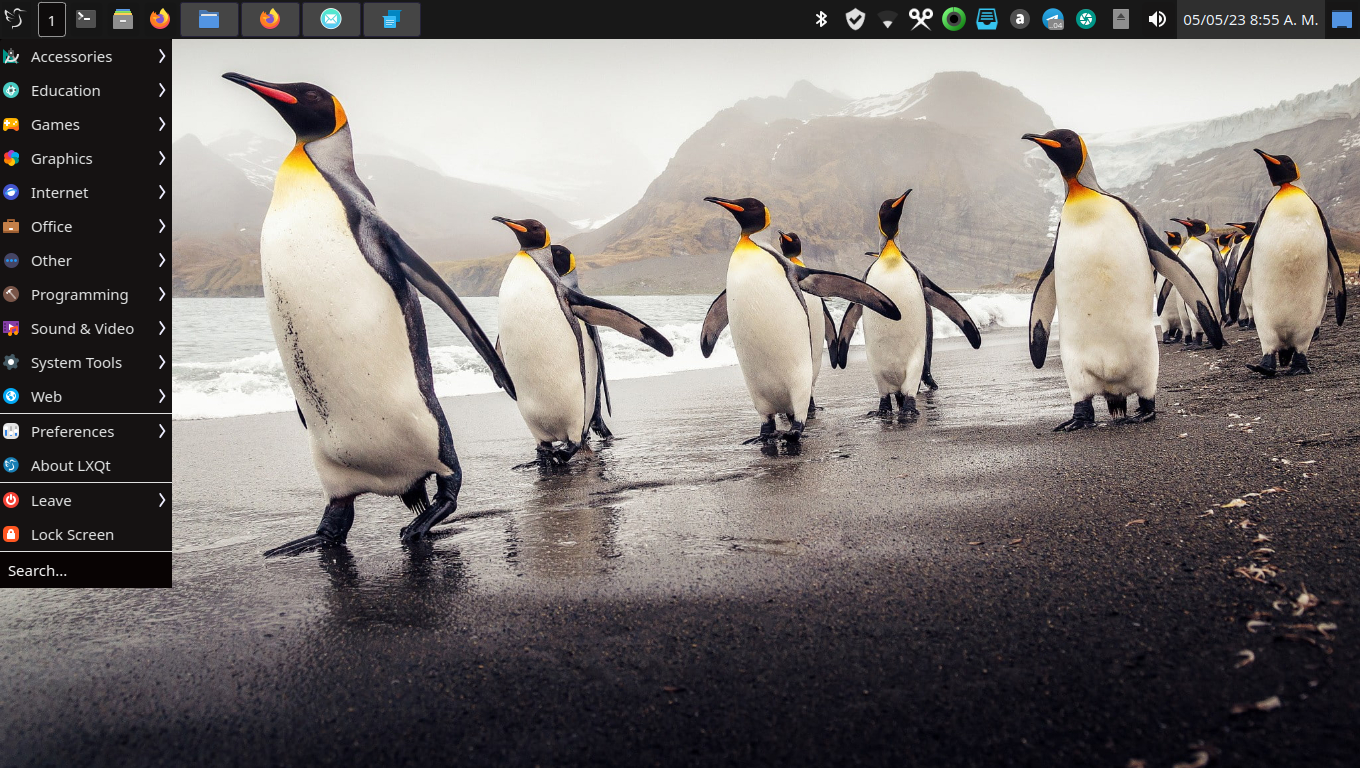Launch the terminal from quick launch

tap(87, 19)
